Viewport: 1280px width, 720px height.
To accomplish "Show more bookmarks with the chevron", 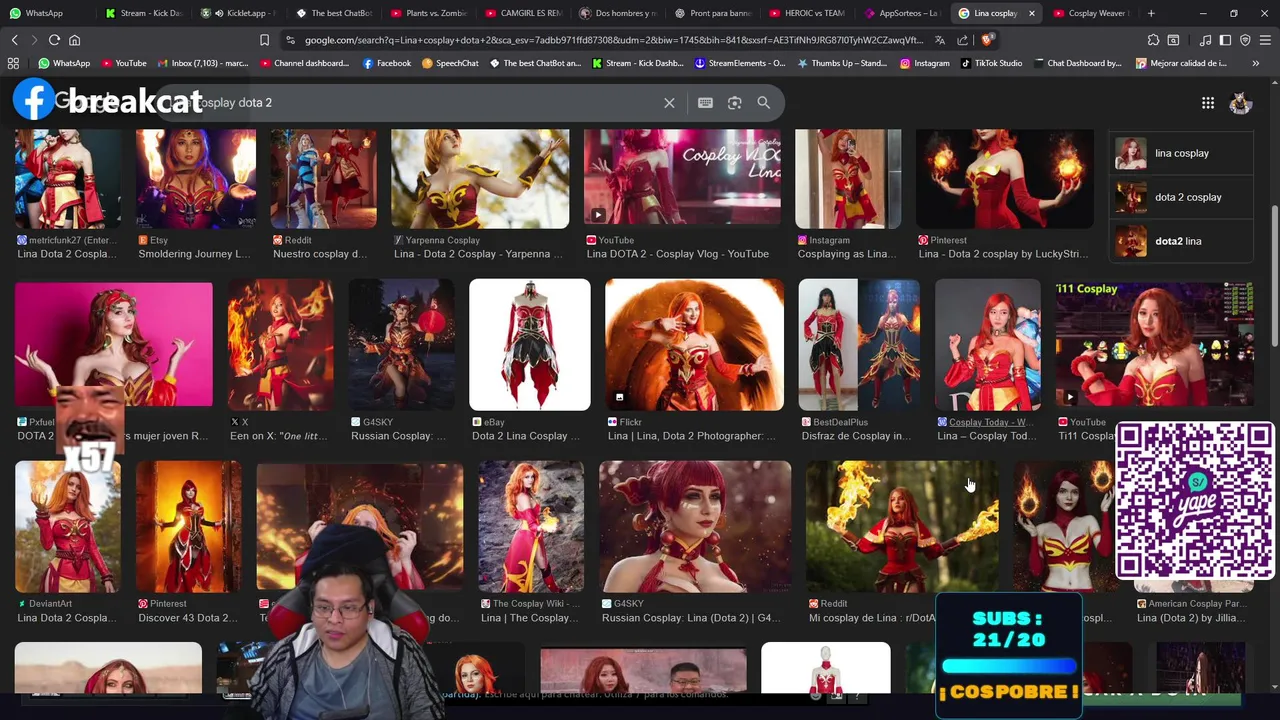I will point(1256,63).
